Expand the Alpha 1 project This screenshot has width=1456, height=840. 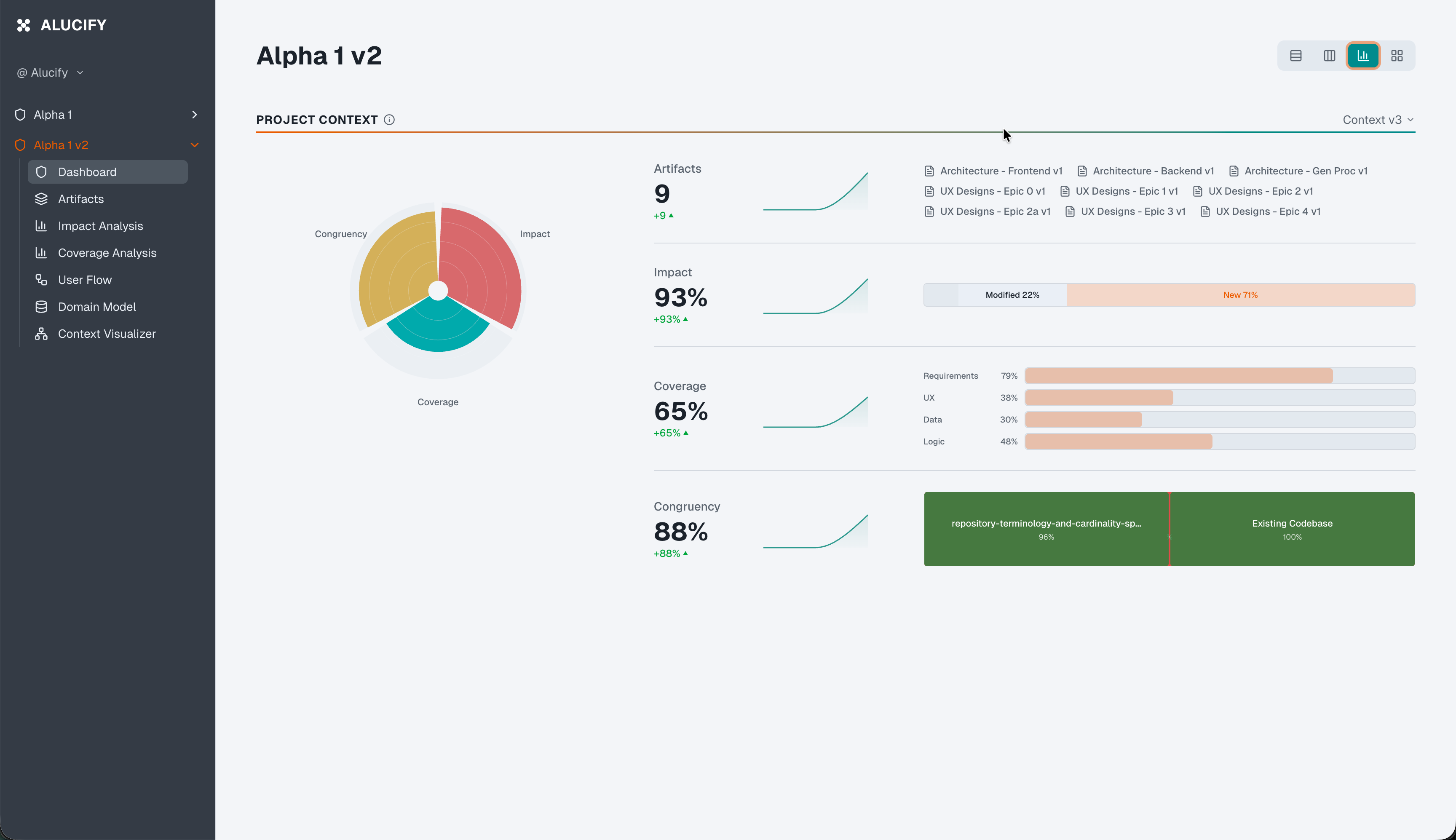point(194,114)
